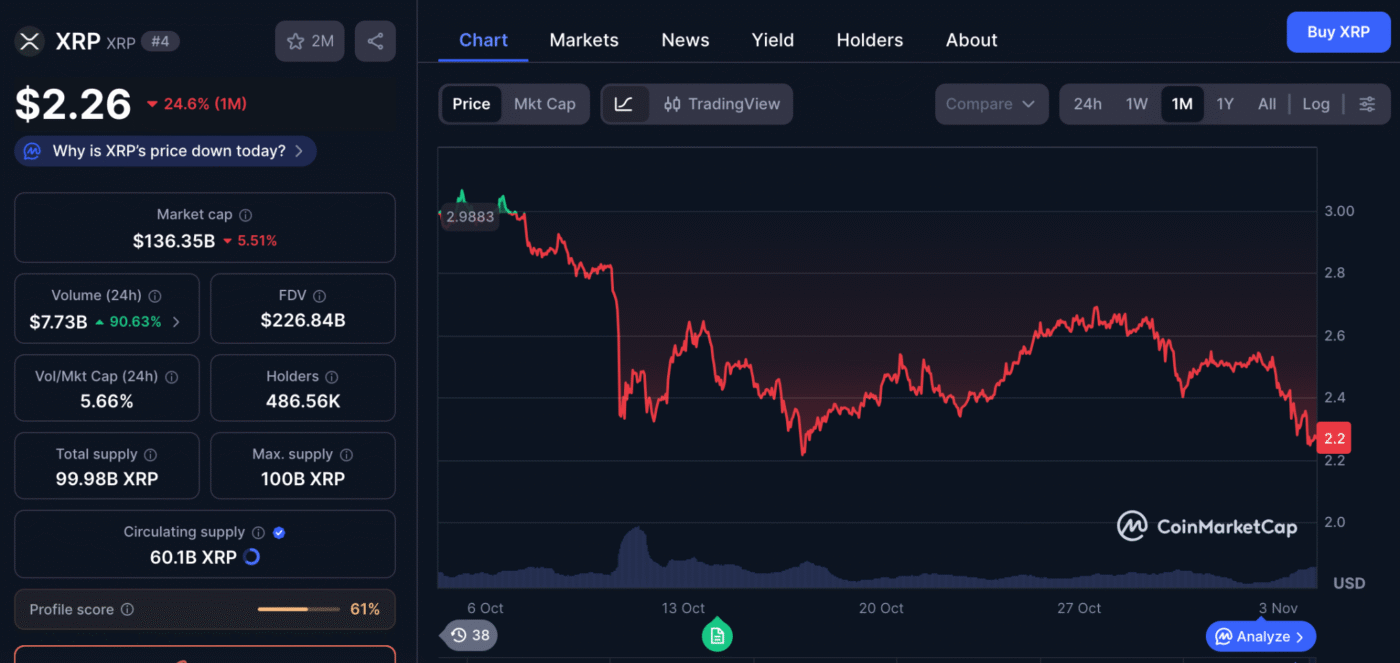Viewport: 1400px width, 663px height.
Task: Expand Volume (24h) details chevron
Action: pos(177,322)
